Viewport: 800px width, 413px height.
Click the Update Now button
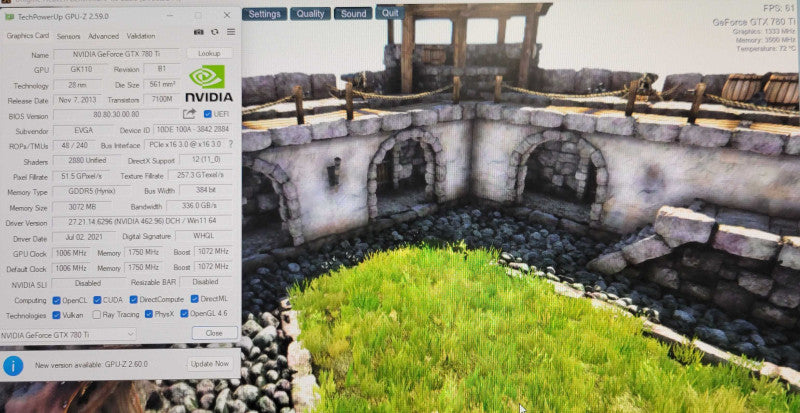pyautogui.click(x=208, y=364)
